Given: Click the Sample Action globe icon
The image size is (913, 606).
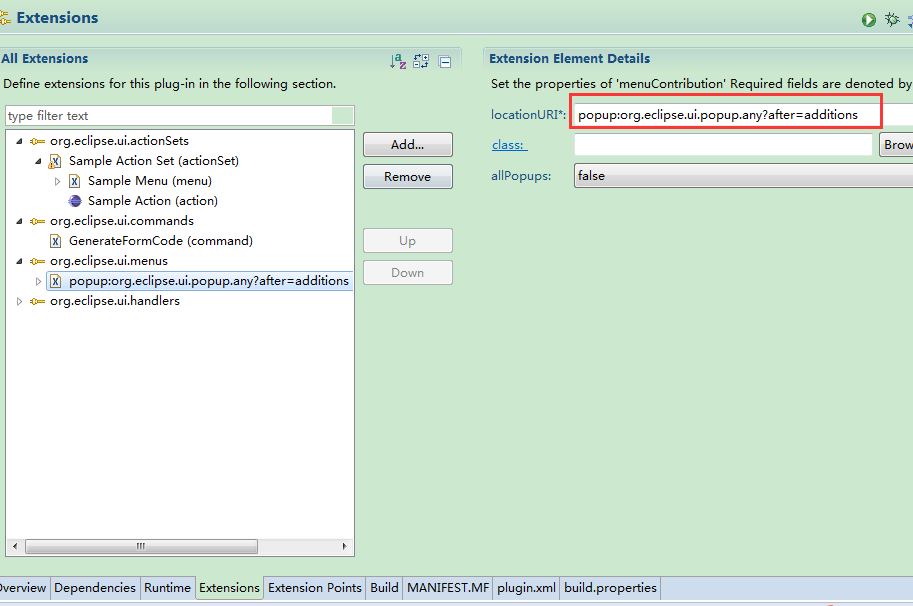Looking at the screenshot, I should pyautogui.click(x=75, y=201).
